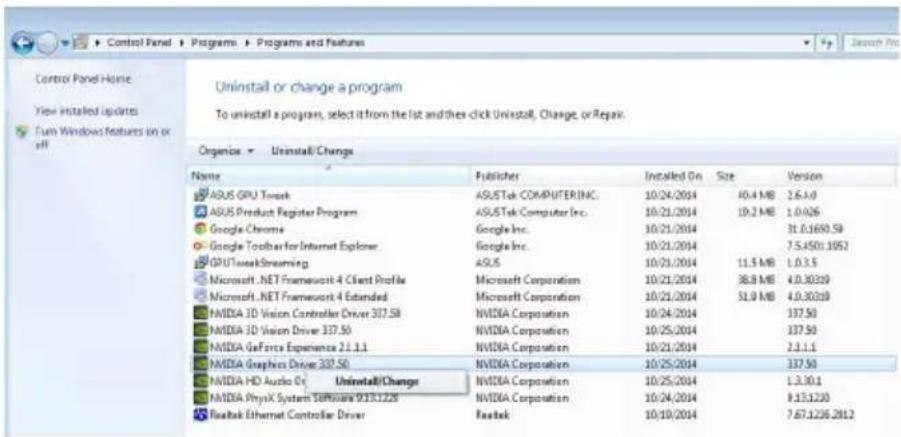This screenshot has width=901, height=437.
Task: Click Uninstall/Change in the toolbar
Action: (312, 151)
